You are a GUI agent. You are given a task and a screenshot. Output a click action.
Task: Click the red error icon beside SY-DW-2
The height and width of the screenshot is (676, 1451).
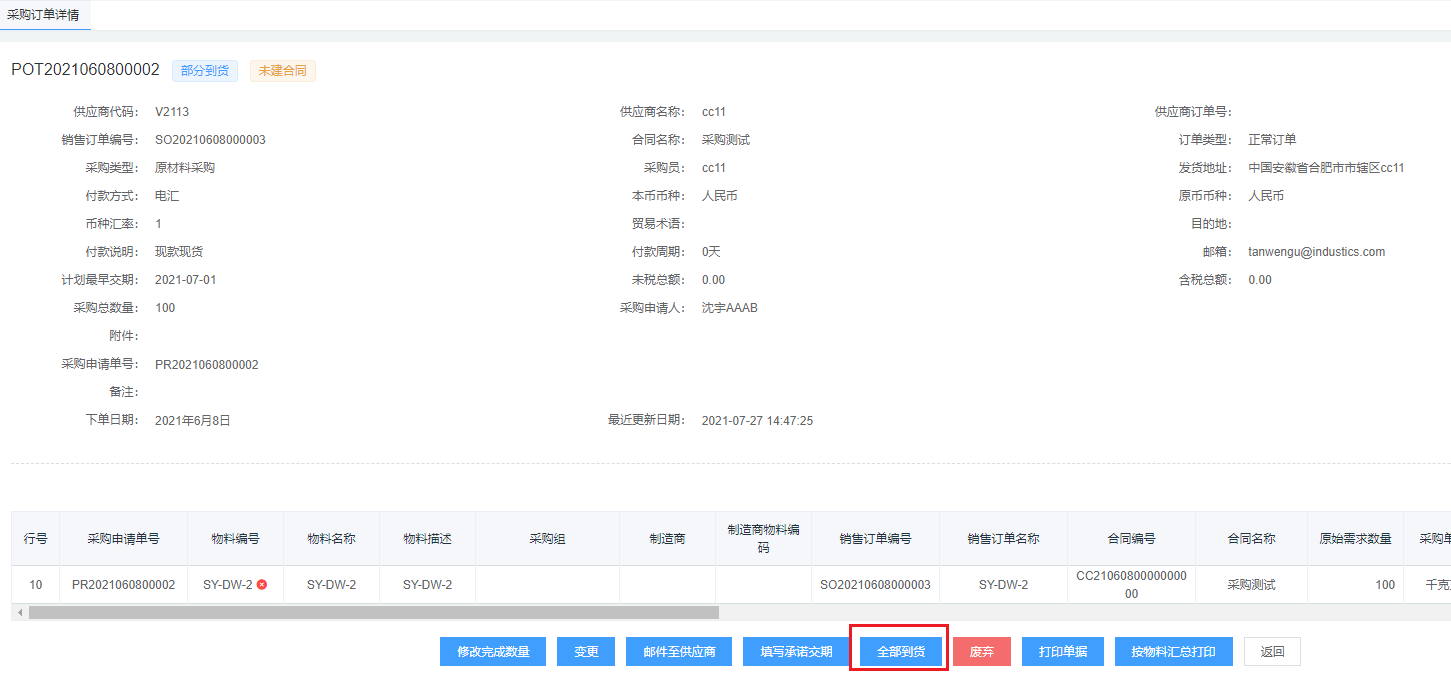click(262, 585)
